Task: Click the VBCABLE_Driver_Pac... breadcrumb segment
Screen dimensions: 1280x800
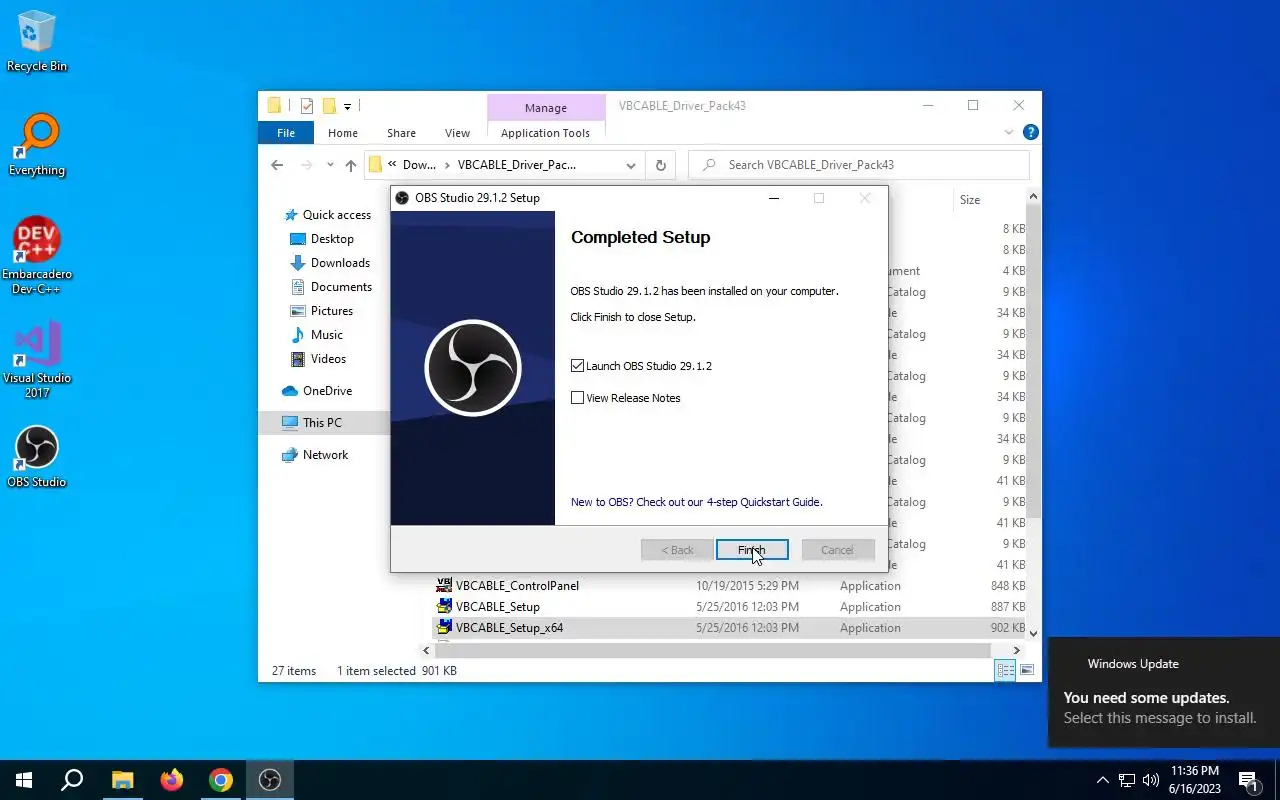Action: pos(517,165)
